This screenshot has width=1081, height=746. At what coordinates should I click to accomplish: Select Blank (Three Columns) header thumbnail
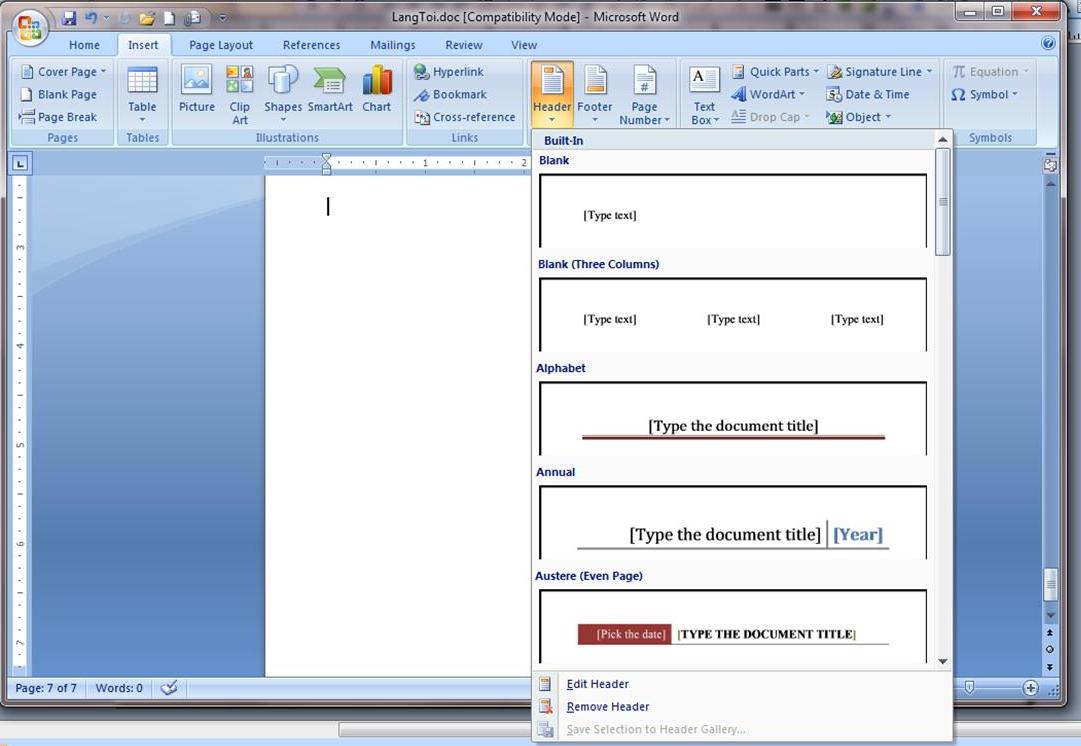733,314
